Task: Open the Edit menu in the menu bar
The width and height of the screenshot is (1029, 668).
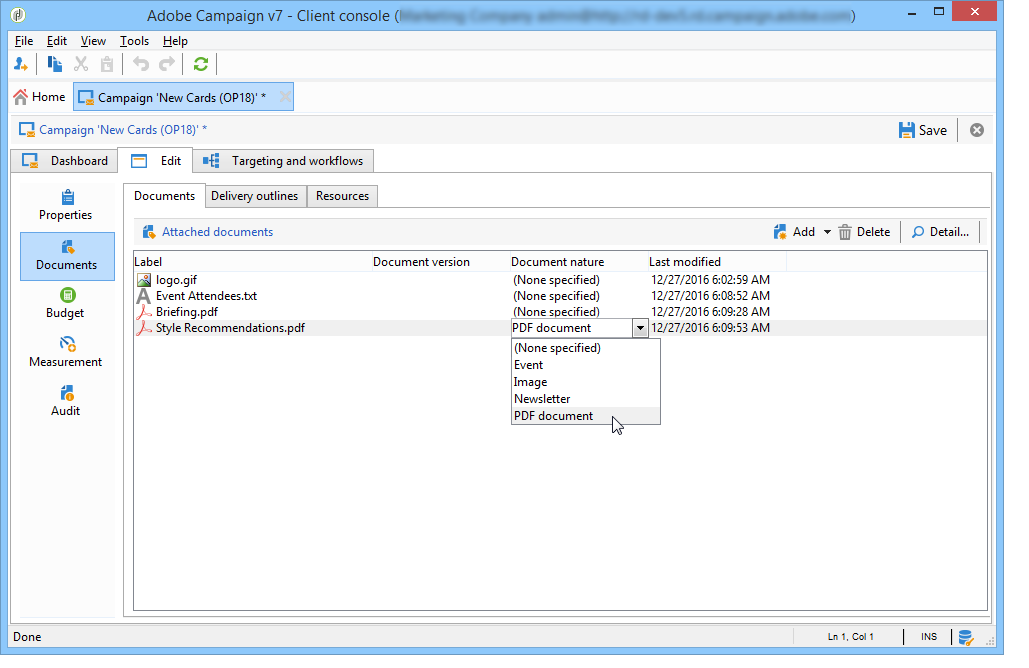Action: (x=56, y=41)
